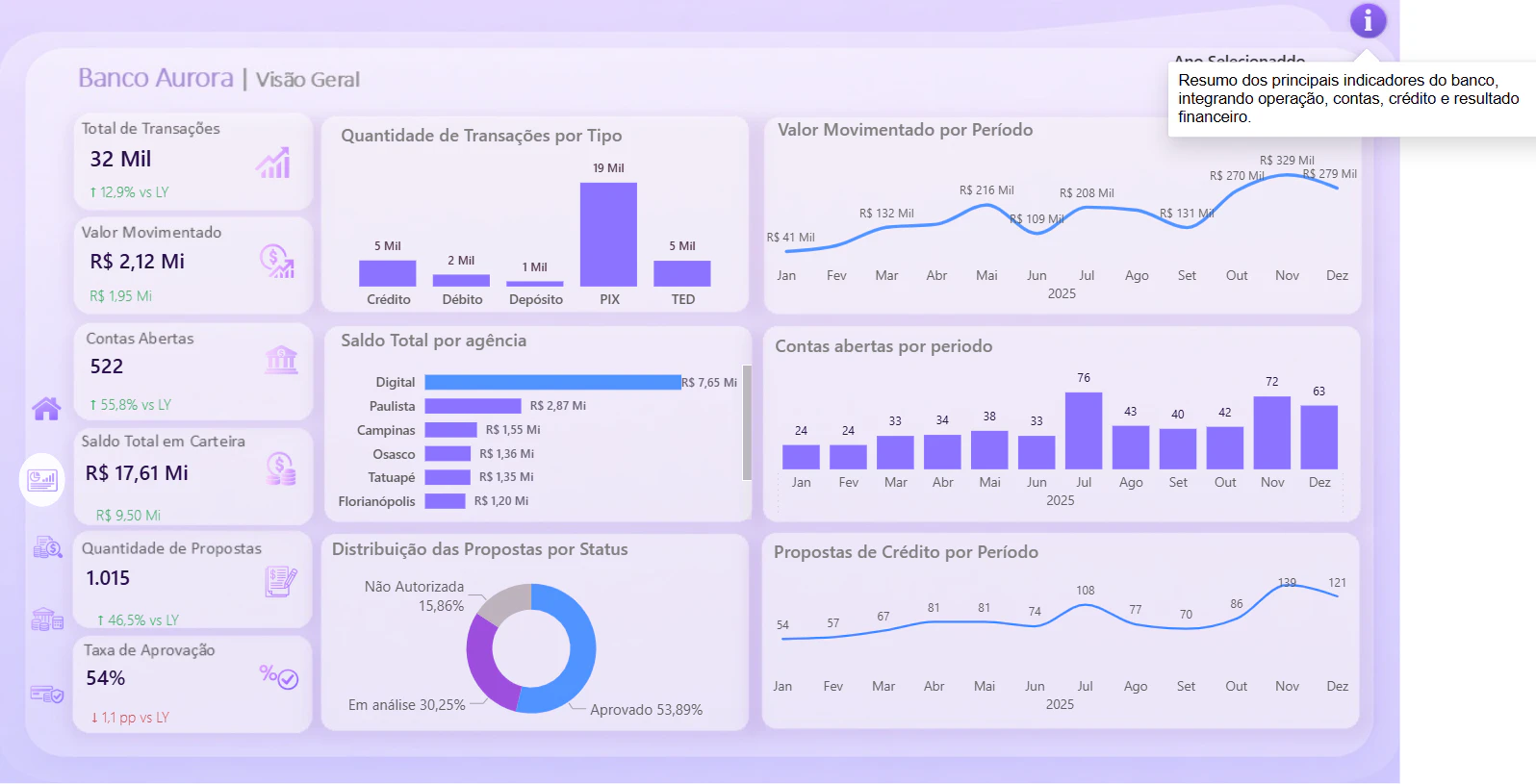The image size is (1536, 784).
Task: Click the '1,1 pp vs LY' indicator
Action: [x=130, y=718]
